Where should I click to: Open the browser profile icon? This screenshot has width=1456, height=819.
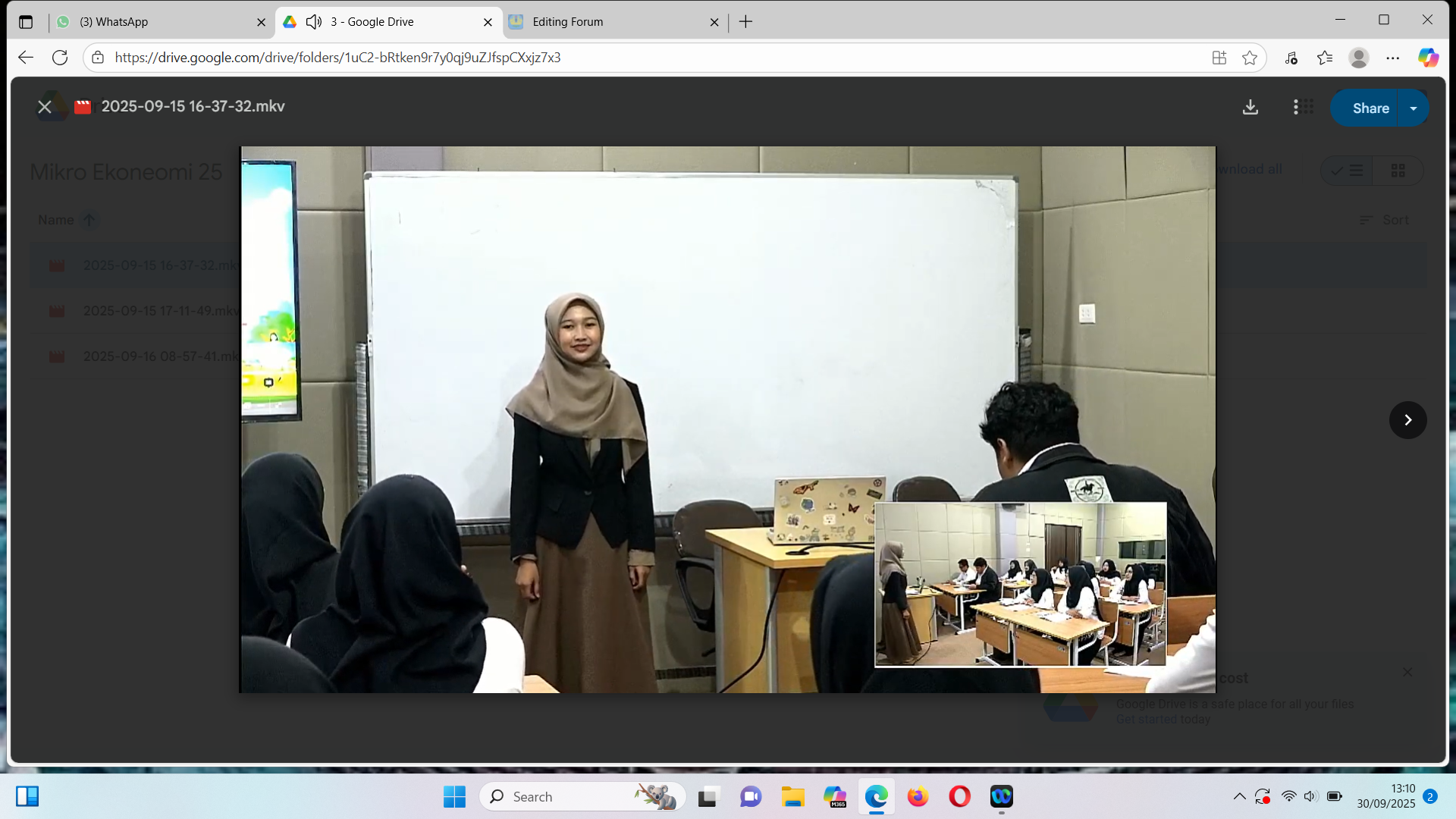click(1358, 58)
